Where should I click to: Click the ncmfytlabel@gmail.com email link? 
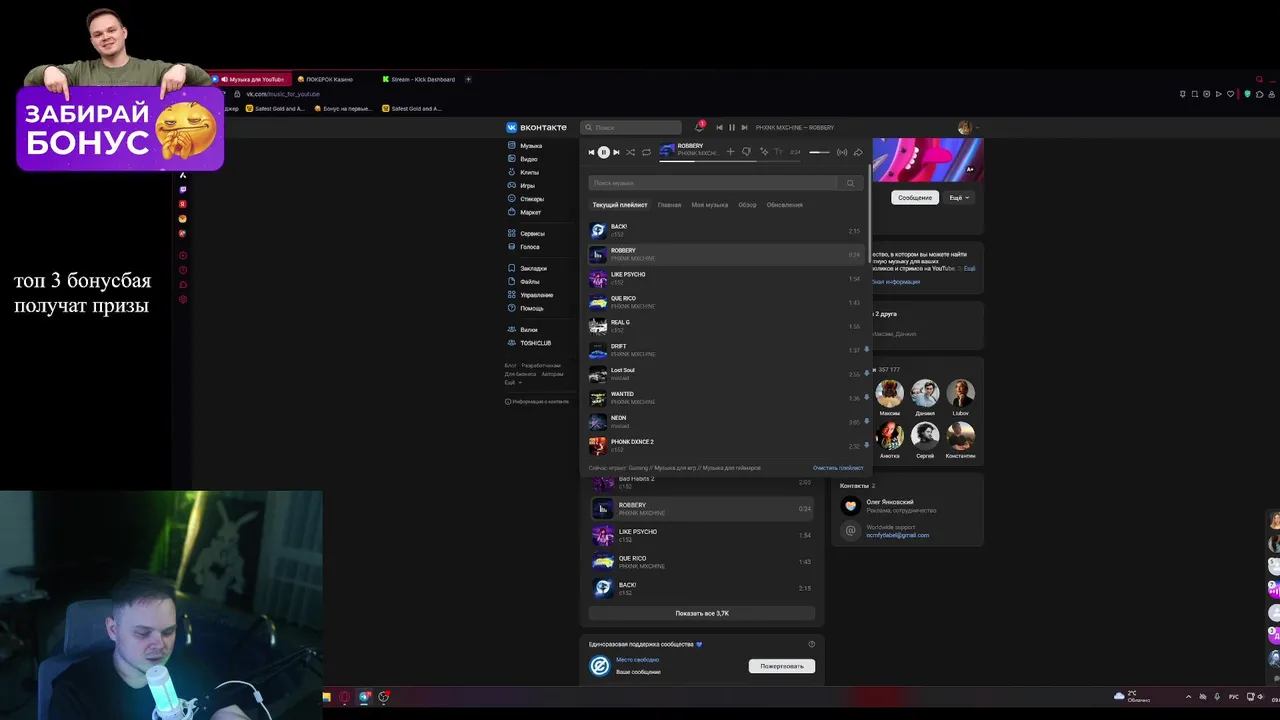897,535
